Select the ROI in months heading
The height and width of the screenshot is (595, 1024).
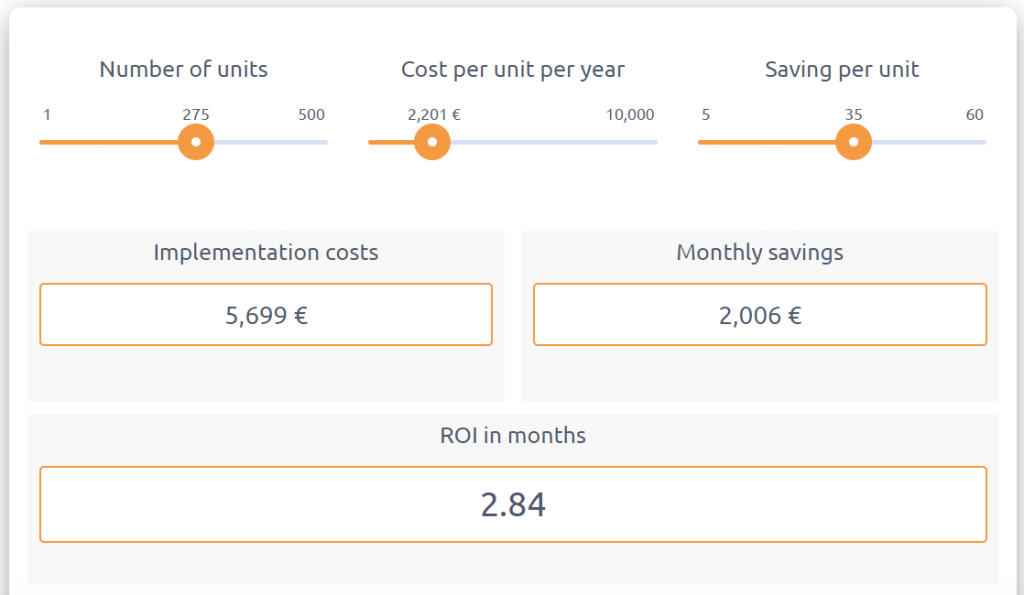tap(512, 436)
